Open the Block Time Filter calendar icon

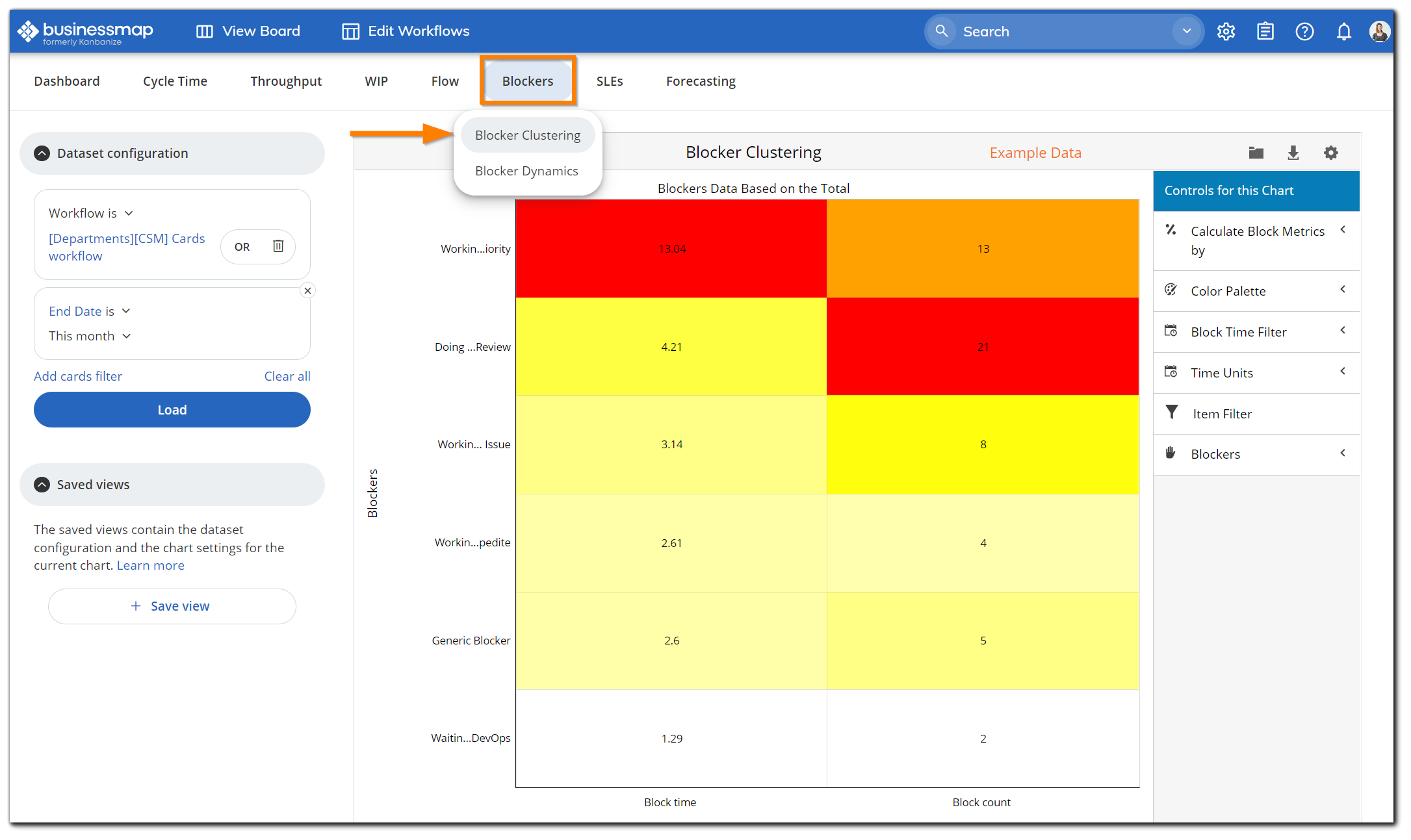[x=1171, y=331]
